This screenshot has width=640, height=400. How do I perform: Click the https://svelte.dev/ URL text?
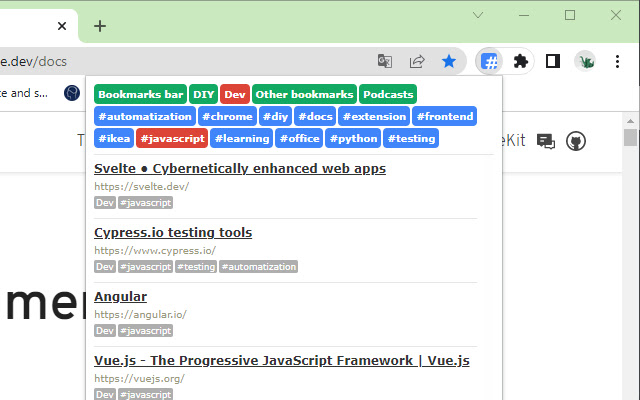tap(142, 187)
